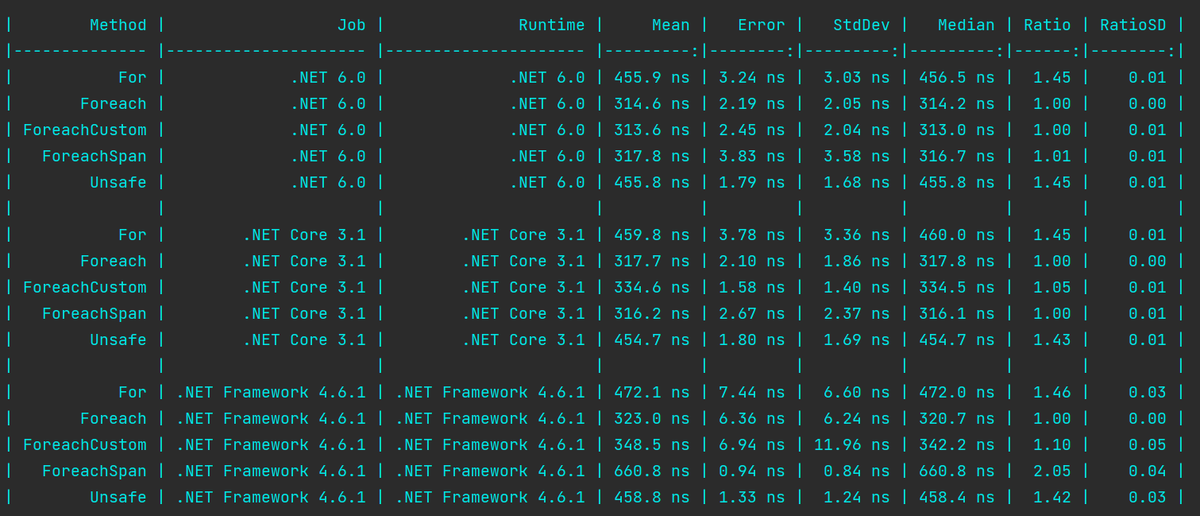Select the mean value '313.6 ns'

(x=651, y=130)
